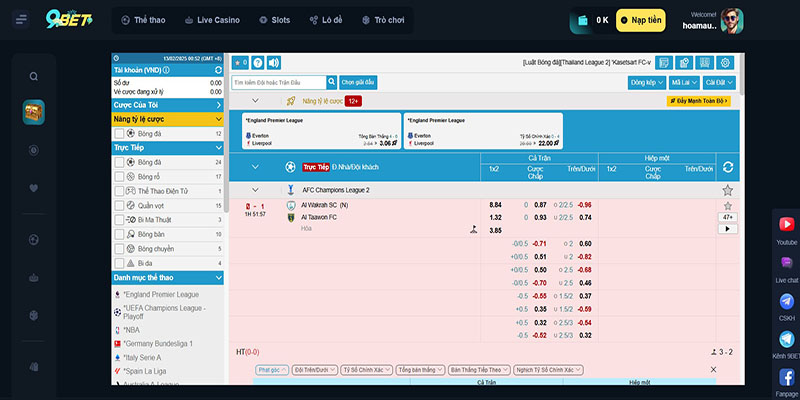This screenshot has width=800, height=400.
Task: Open the Dòng kép dropdown
Action: (646, 83)
